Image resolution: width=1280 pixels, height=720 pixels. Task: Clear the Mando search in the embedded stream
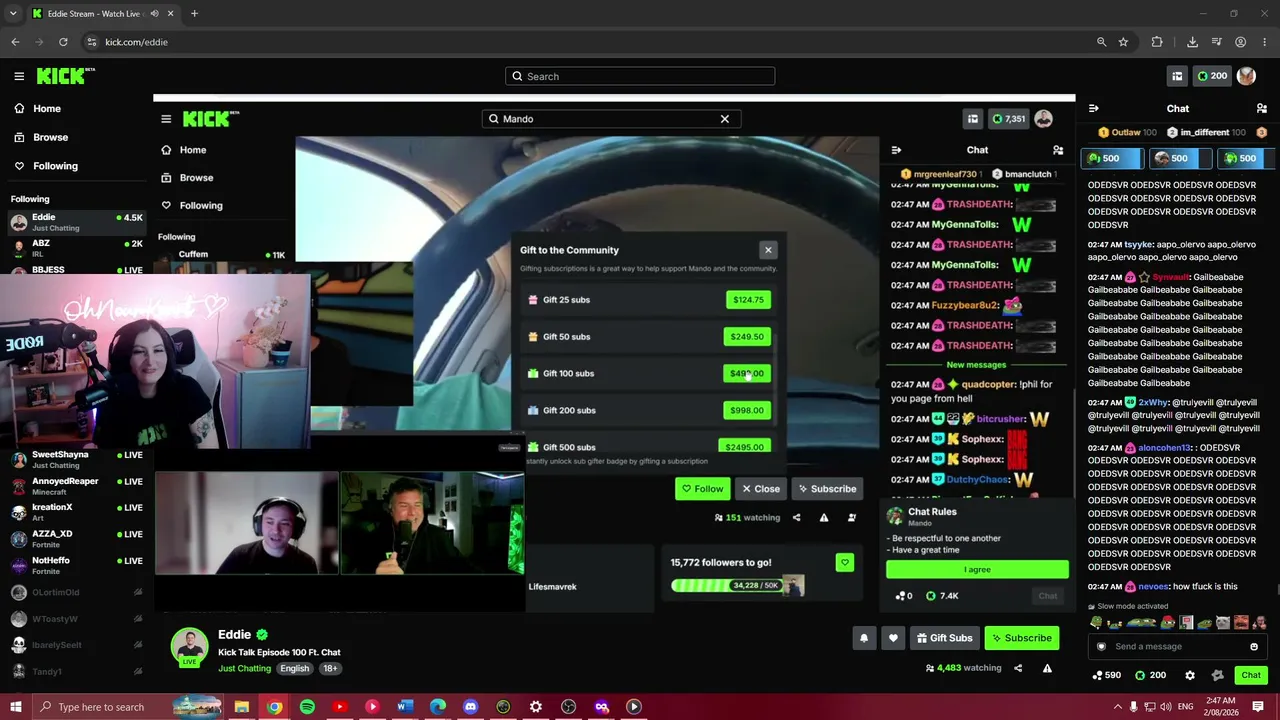tap(725, 119)
